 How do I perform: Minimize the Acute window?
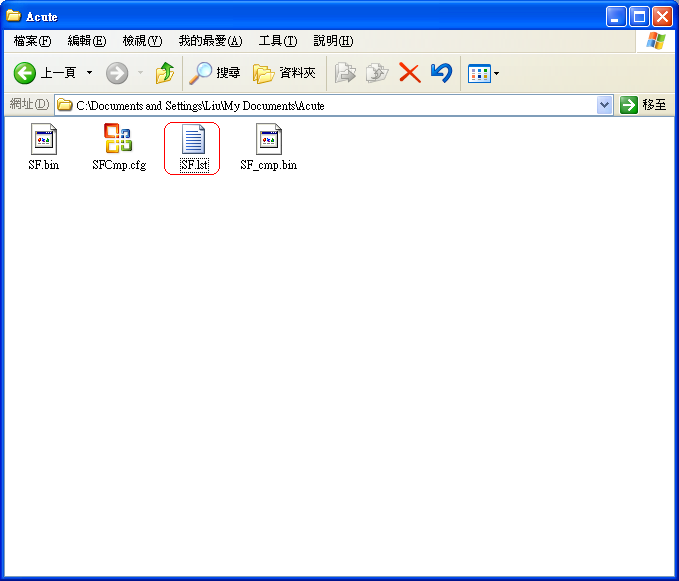point(616,17)
